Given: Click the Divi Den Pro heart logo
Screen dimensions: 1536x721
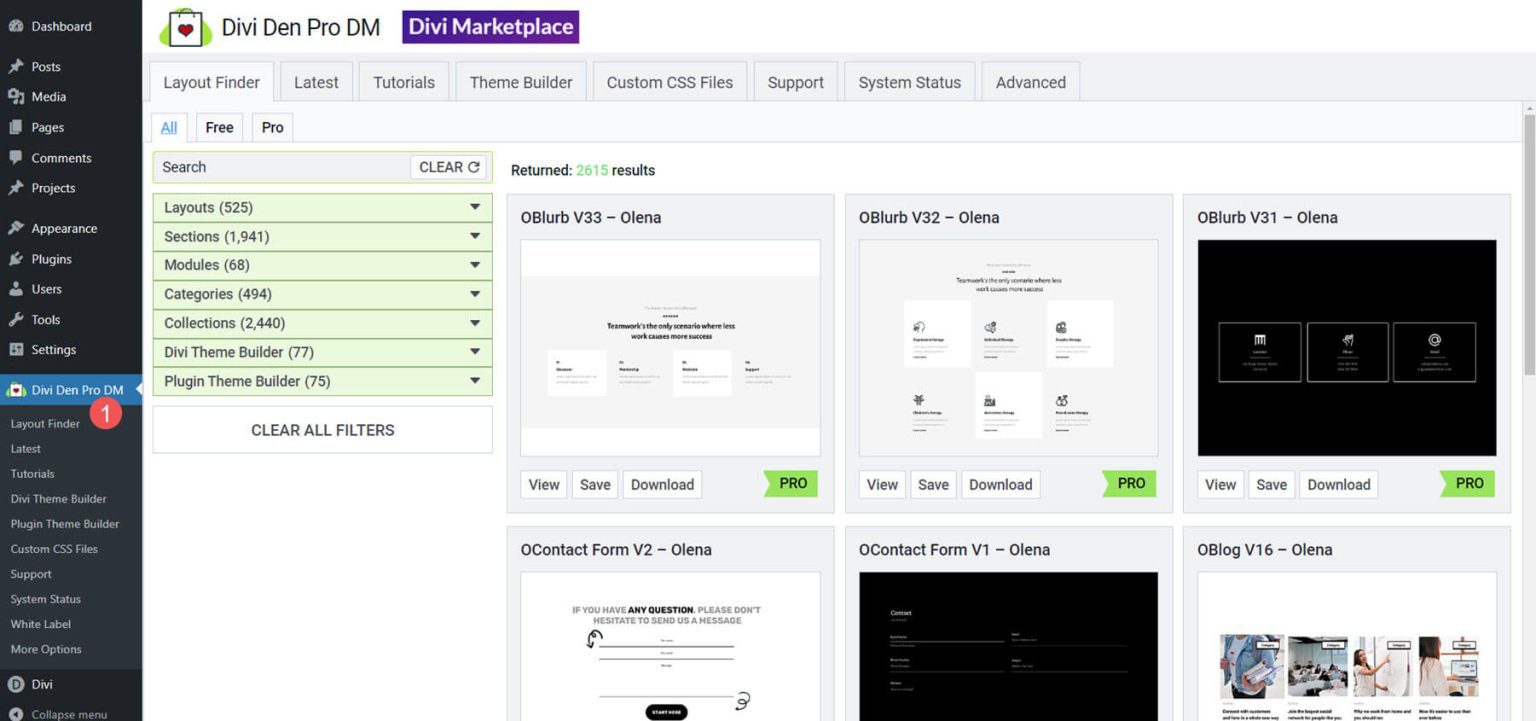Looking at the screenshot, I should tap(184, 27).
